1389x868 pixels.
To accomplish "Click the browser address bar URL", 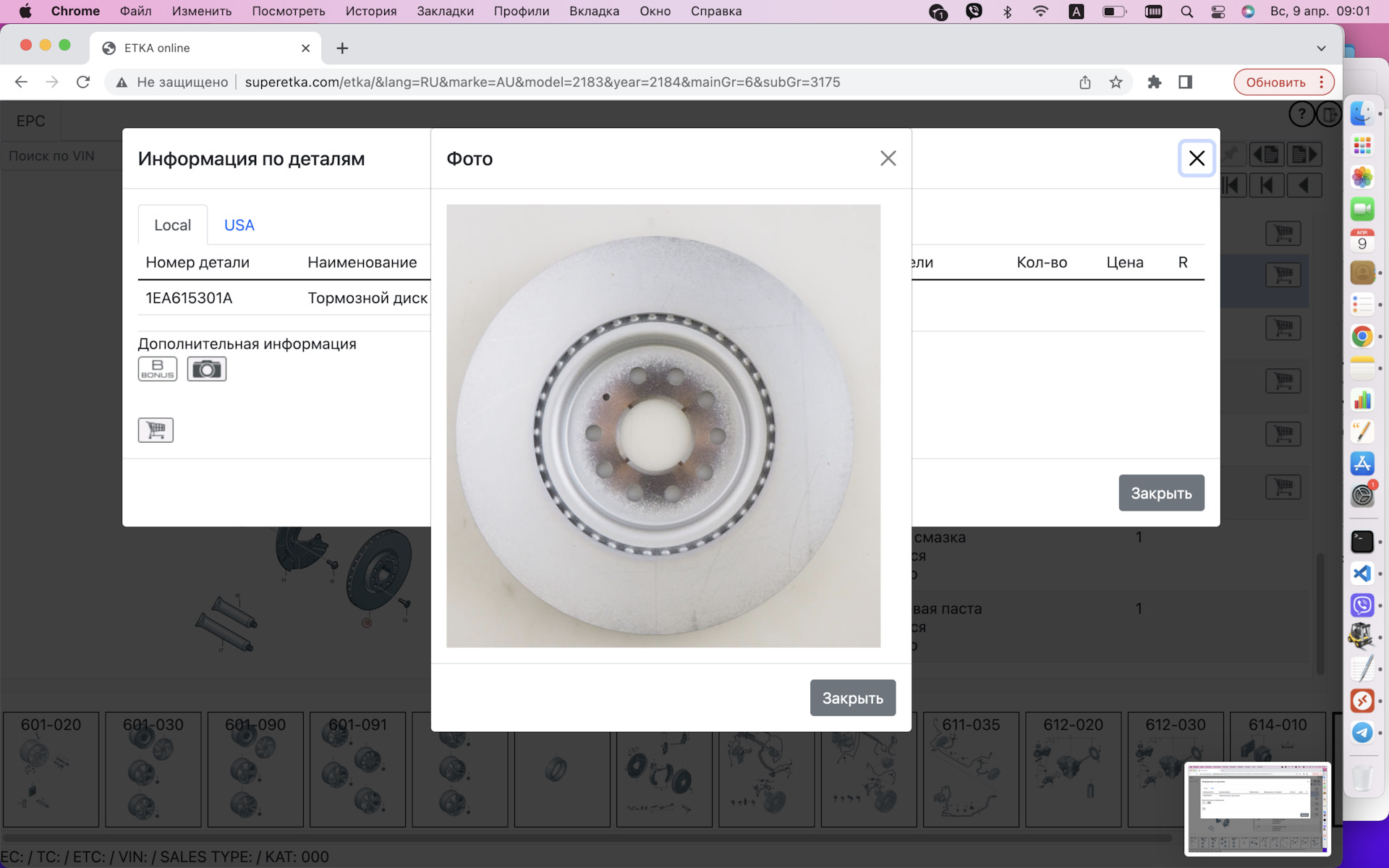I will pyautogui.click(x=543, y=82).
